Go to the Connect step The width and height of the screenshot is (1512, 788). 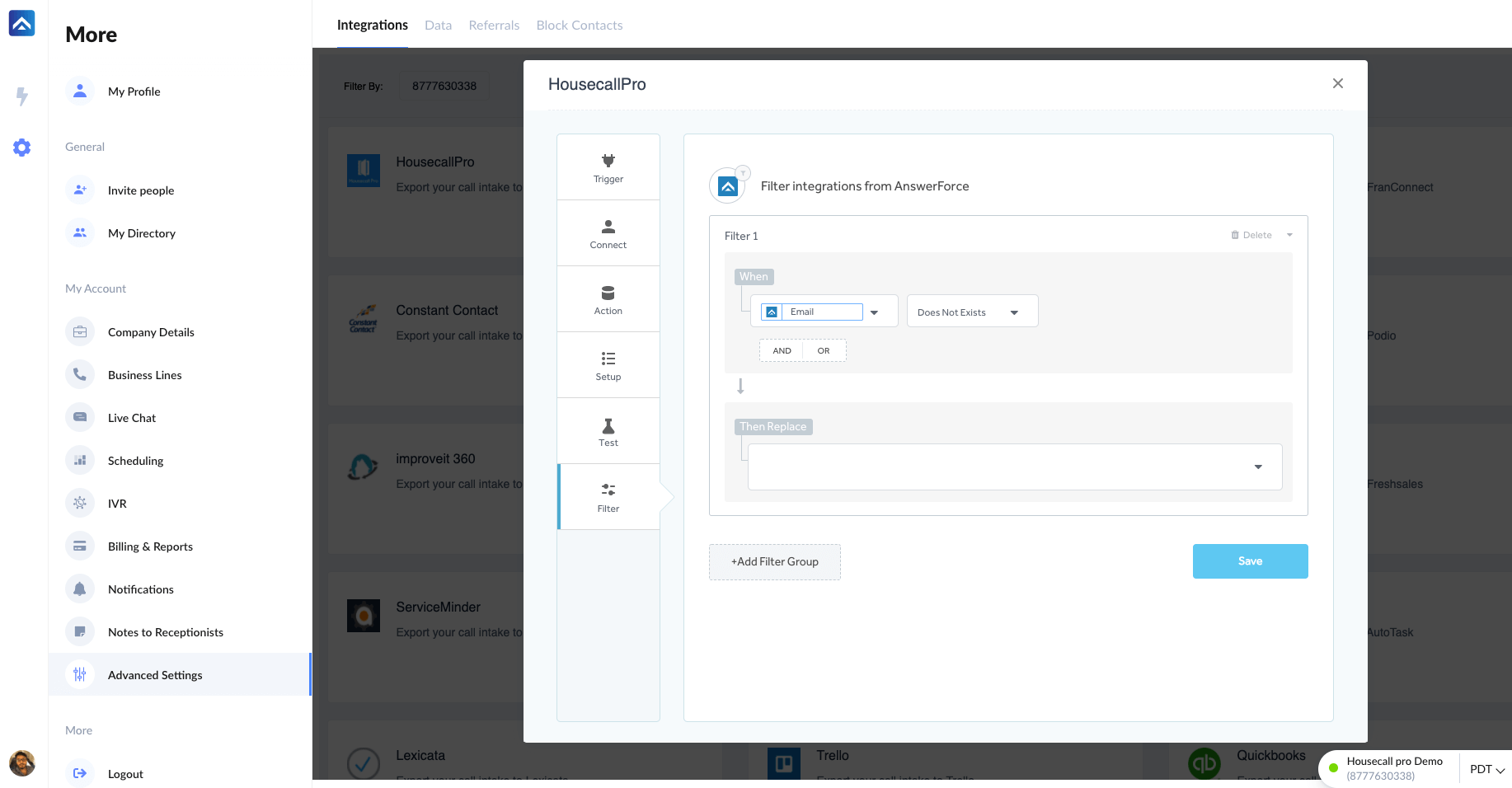pos(608,233)
